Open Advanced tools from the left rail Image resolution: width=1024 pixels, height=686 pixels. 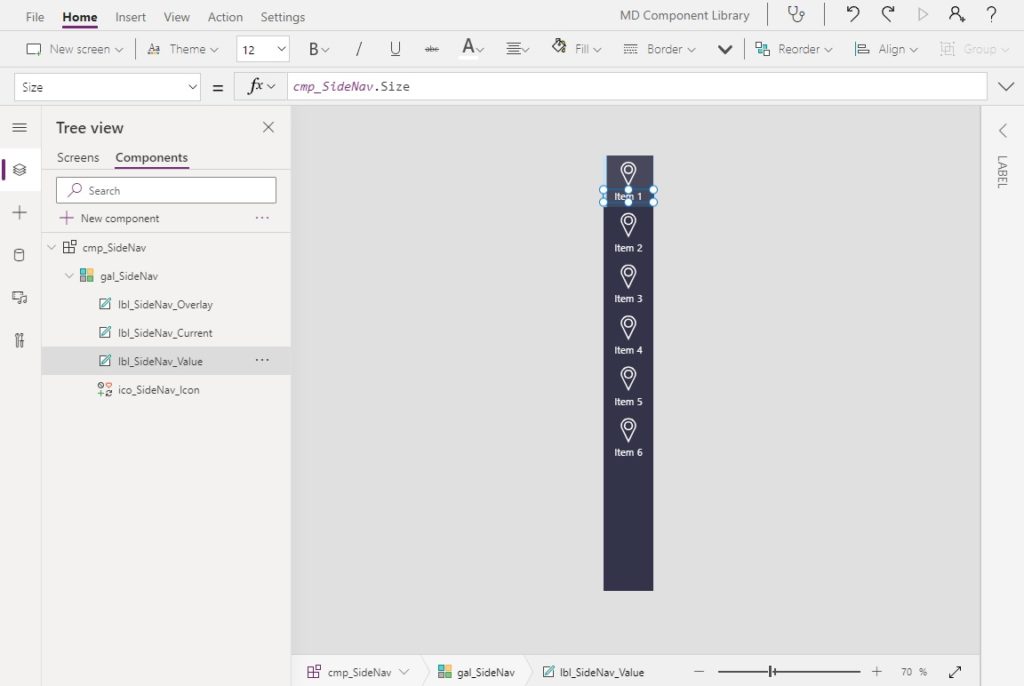[20, 340]
